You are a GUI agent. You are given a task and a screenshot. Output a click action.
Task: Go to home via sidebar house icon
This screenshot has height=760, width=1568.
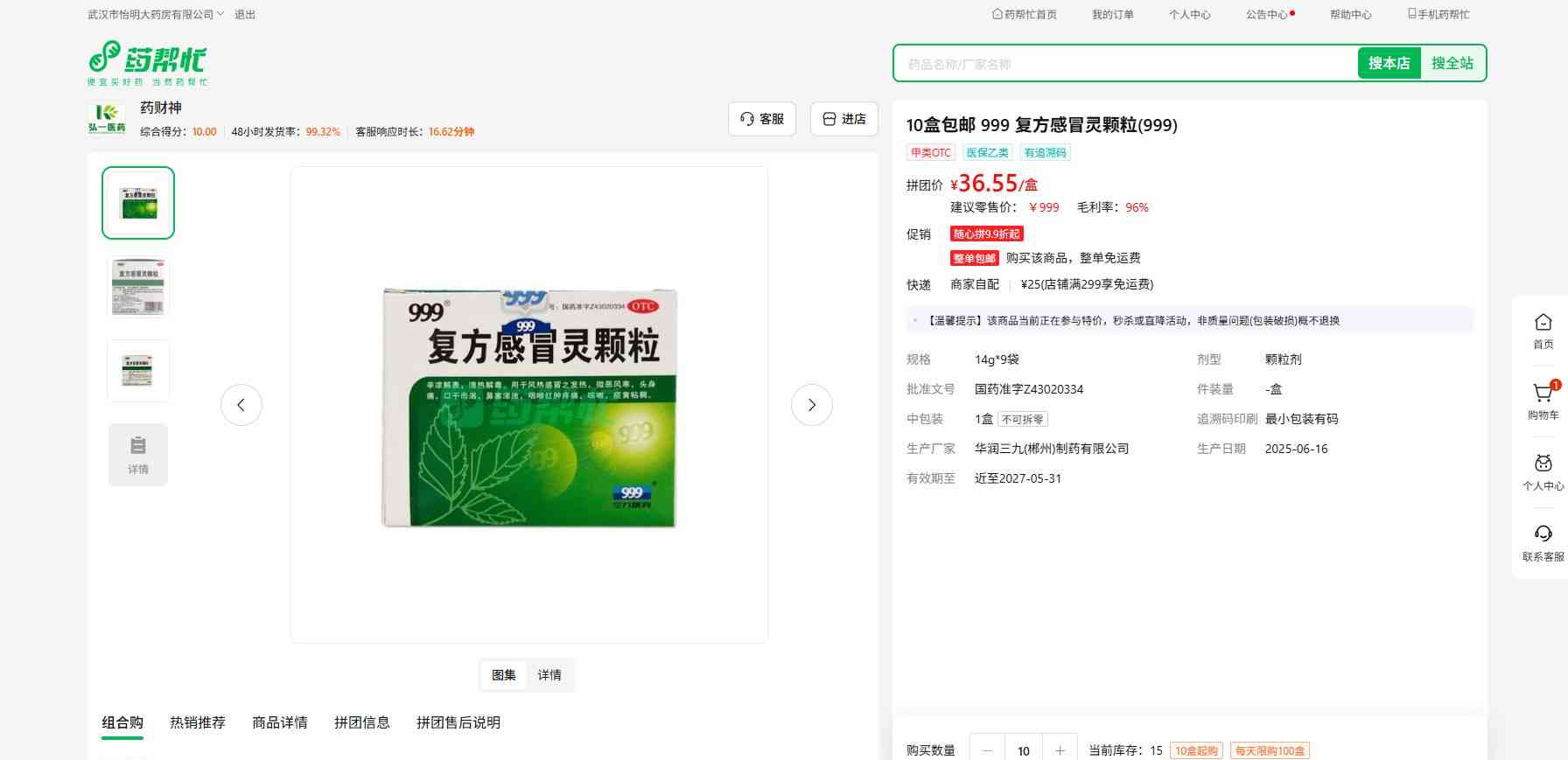1543,331
